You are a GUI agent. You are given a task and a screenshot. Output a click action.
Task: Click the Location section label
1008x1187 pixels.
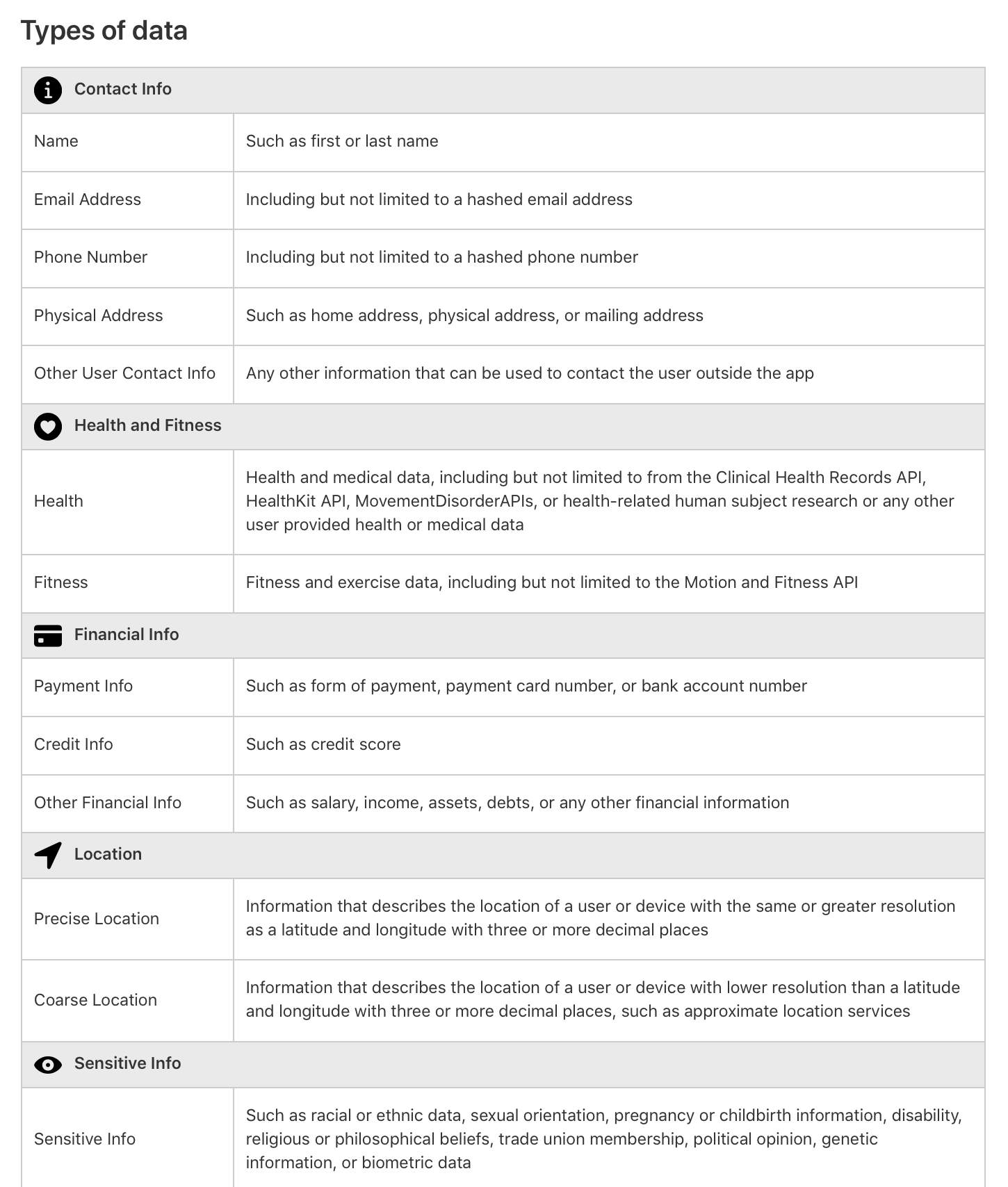click(108, 854)
